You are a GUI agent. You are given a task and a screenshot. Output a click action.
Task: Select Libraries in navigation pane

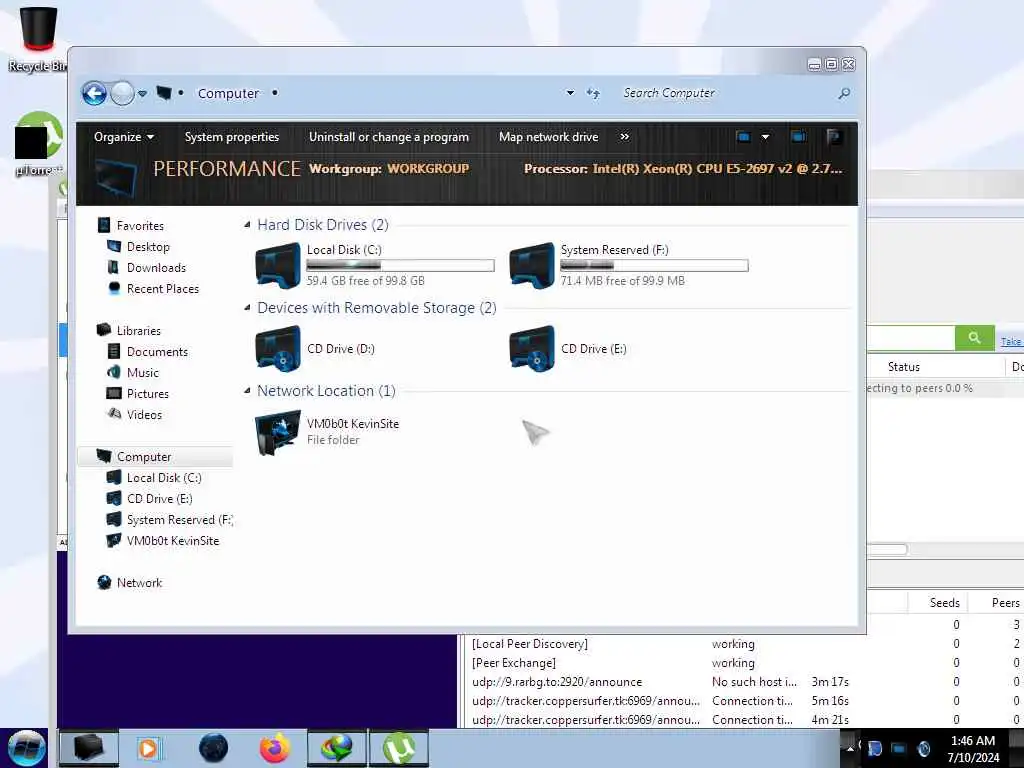[x=138, y=330]
